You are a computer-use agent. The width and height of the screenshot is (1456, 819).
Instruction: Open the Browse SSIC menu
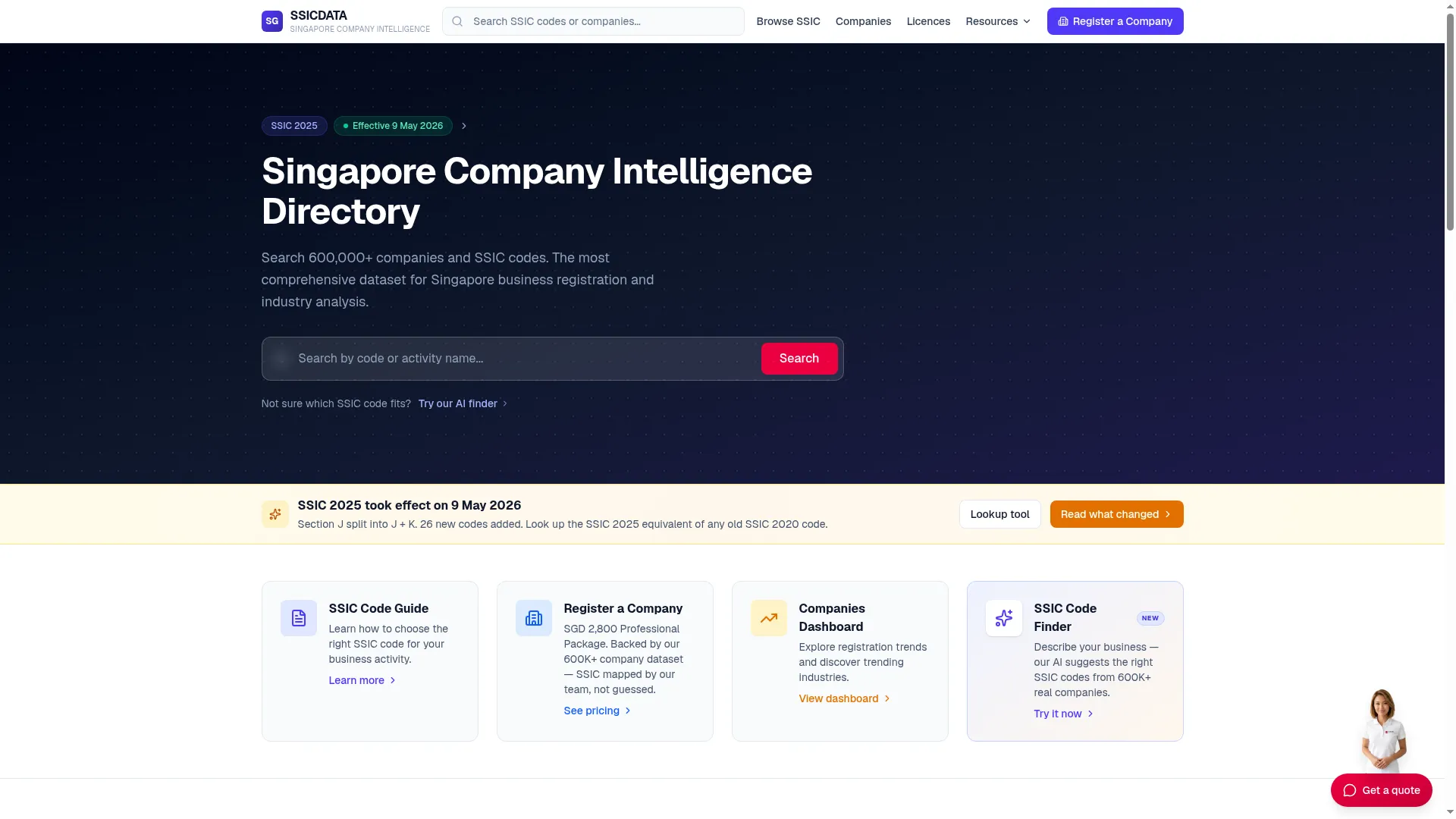(x=788, y=21)
